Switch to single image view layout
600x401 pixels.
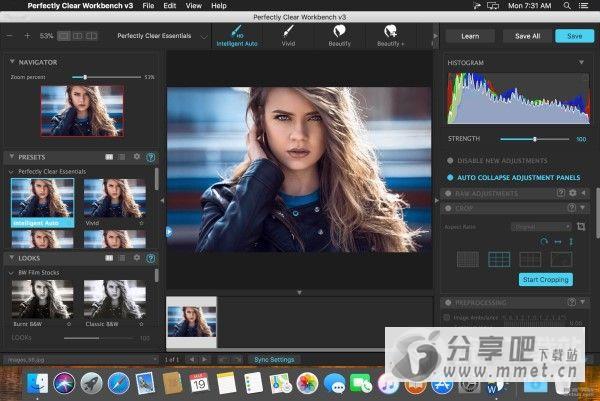tap(64, 36)
